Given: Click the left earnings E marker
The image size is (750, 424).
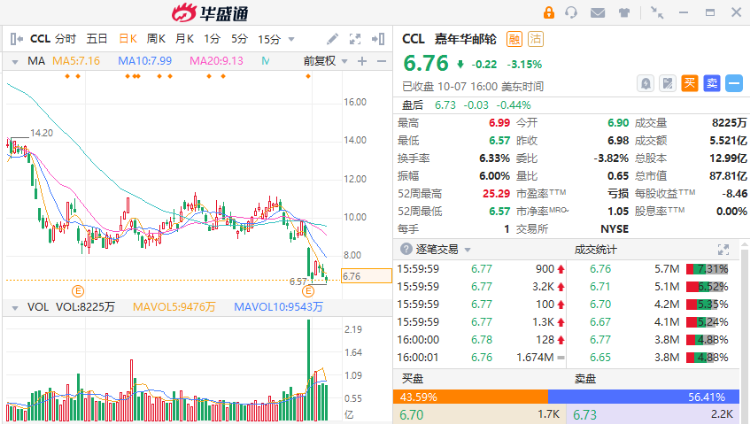Looking at the screenshot, I should click(77, 290).
